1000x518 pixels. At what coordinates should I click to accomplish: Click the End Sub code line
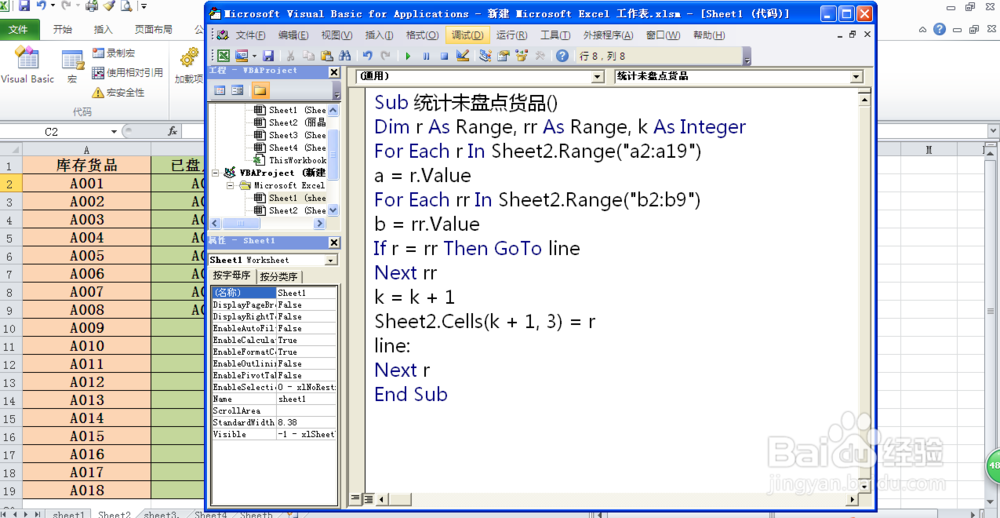tap(411, 394)
